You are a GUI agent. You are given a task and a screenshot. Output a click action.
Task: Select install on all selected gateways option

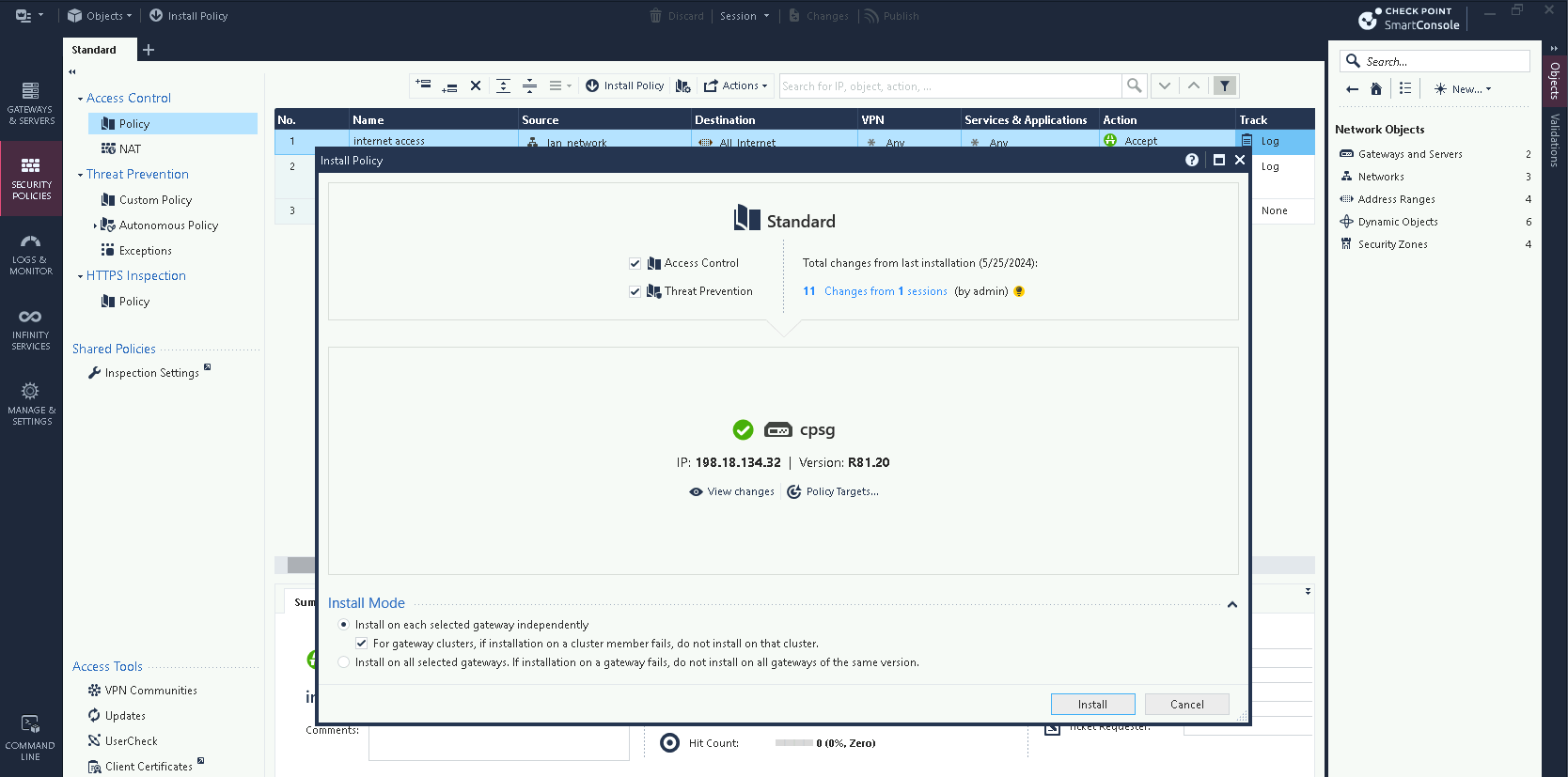(x=344, y=662)
